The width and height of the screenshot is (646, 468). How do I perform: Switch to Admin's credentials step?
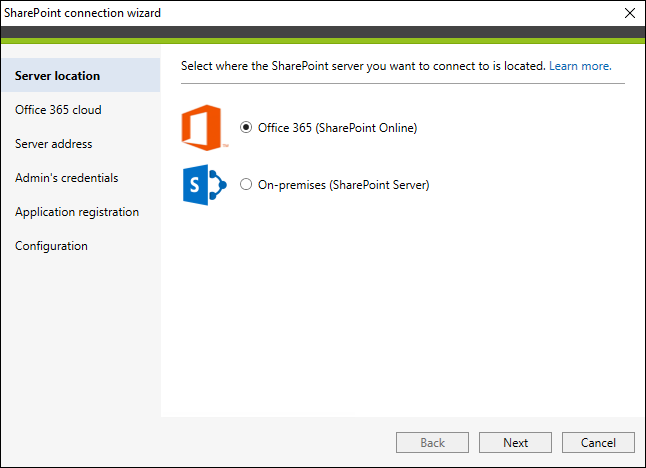coord(67,178)
